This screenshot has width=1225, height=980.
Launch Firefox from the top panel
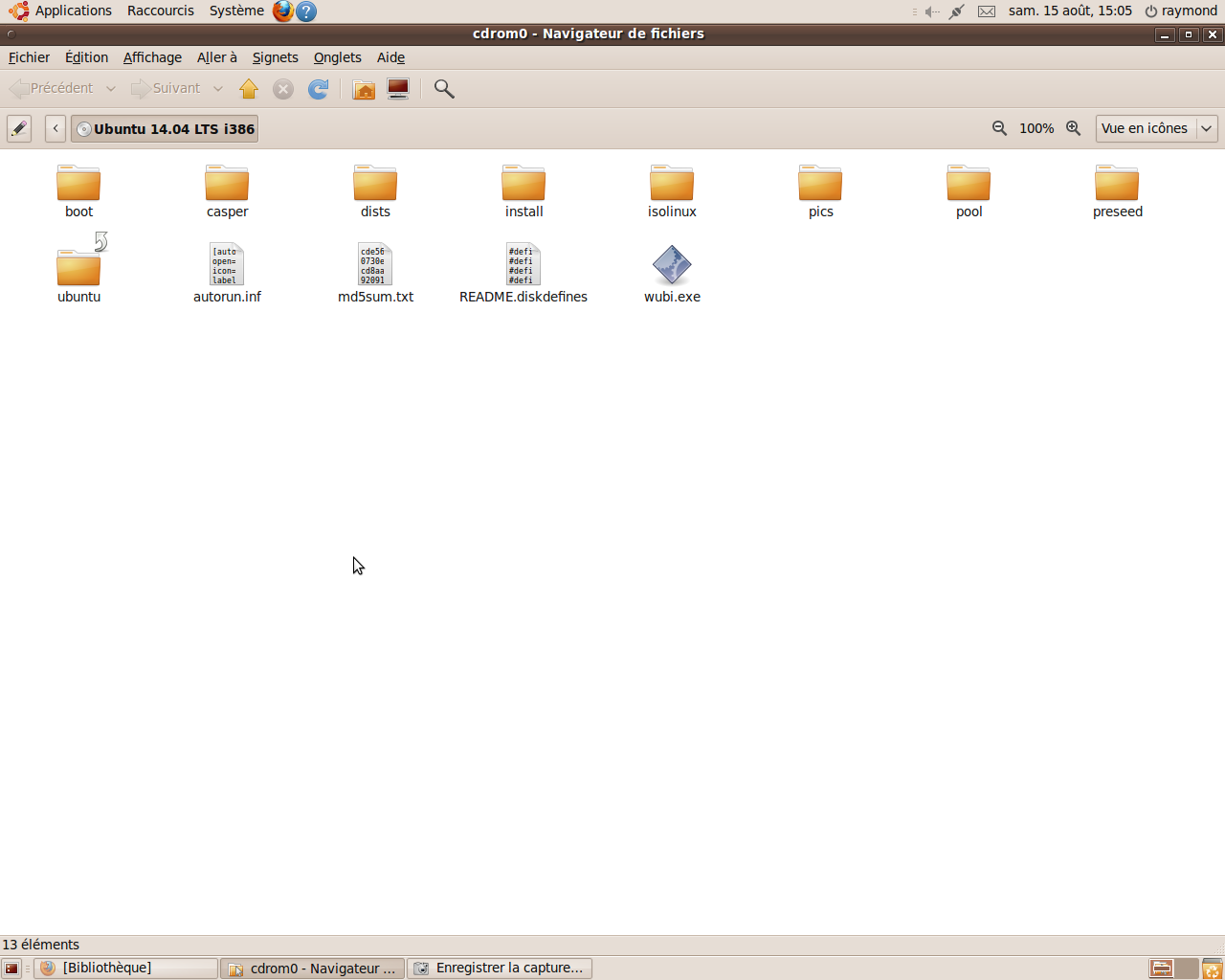pyautogui.click(x=283, y=11)
